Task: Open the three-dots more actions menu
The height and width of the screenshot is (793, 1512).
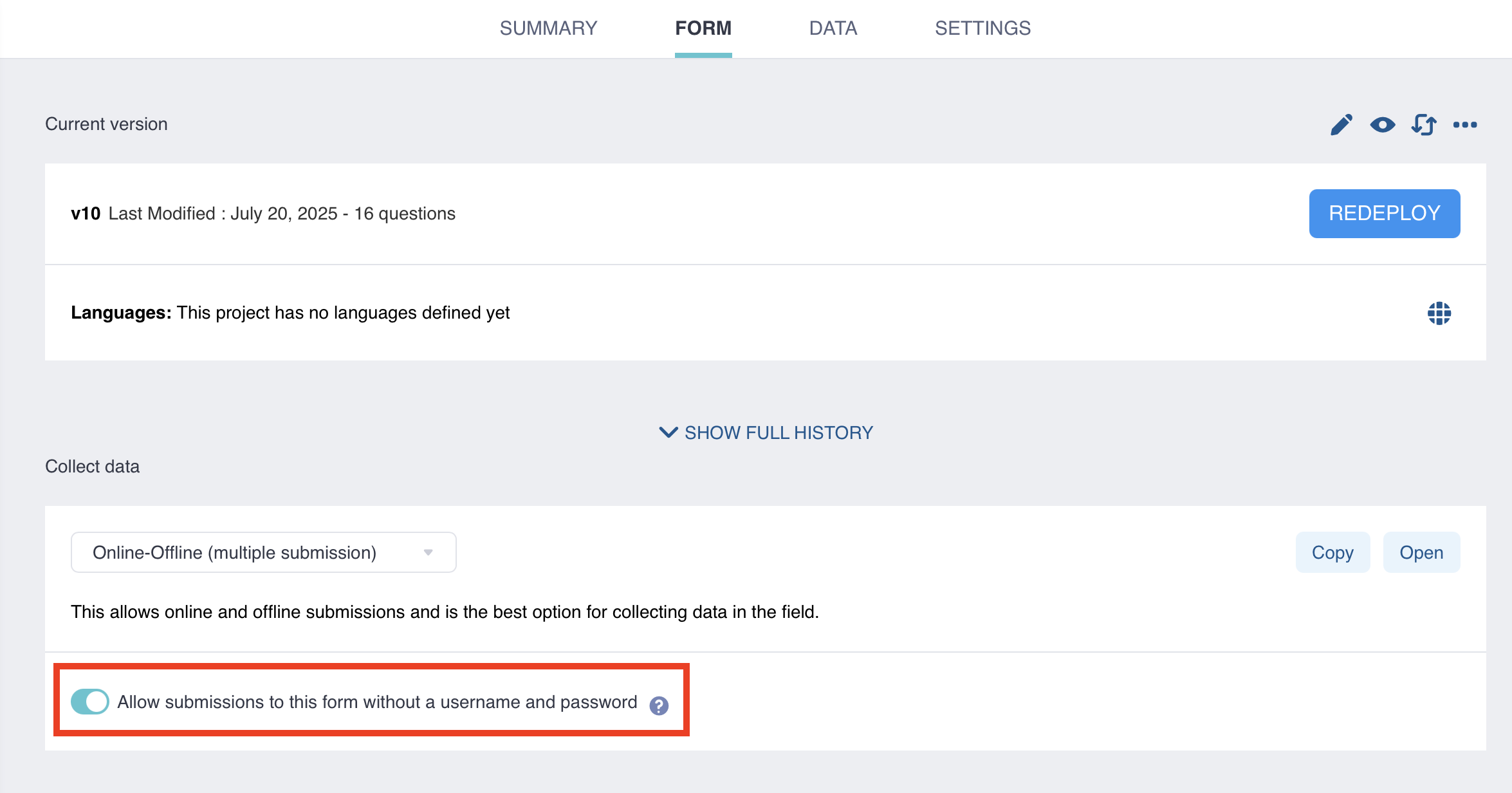Action: (x=1465, y=125)
